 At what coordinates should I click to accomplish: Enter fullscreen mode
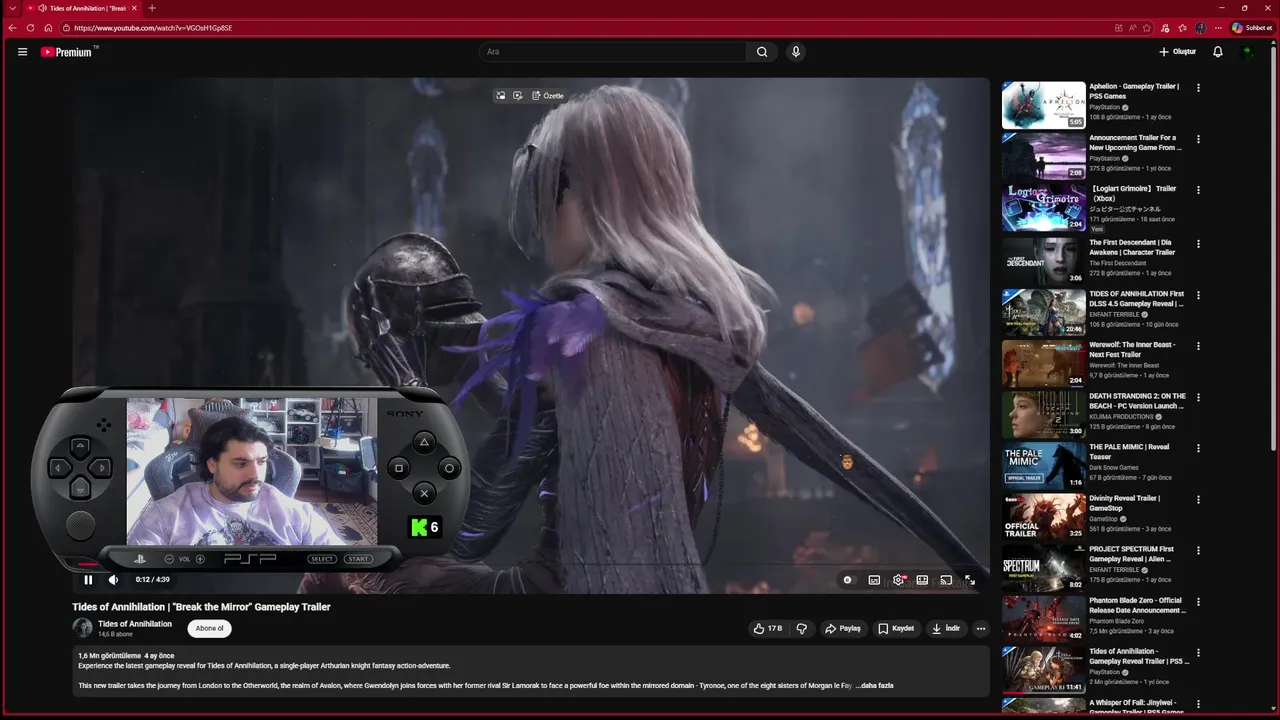coord(970,580)
